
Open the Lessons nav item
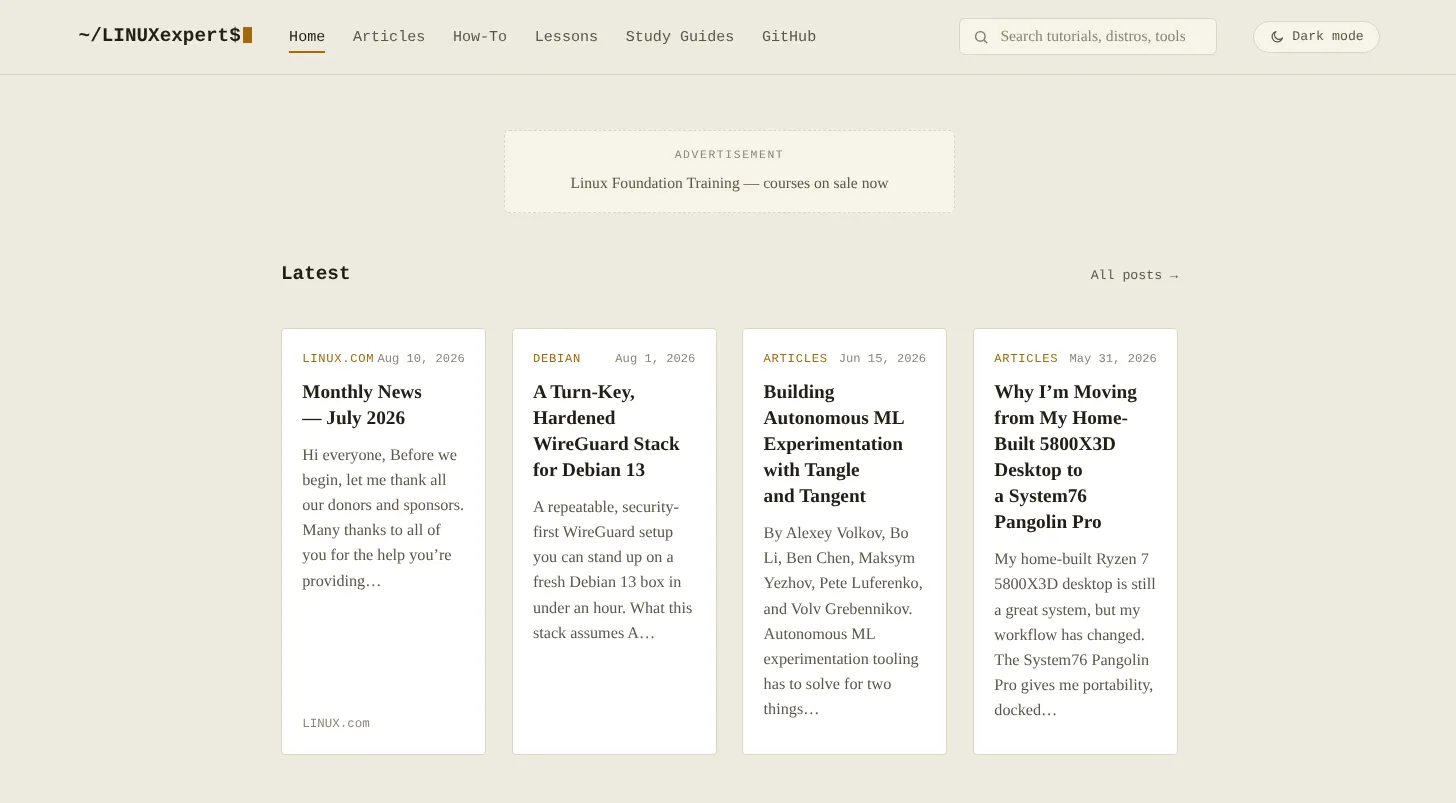pyautogui.click(x=566, y=37)
